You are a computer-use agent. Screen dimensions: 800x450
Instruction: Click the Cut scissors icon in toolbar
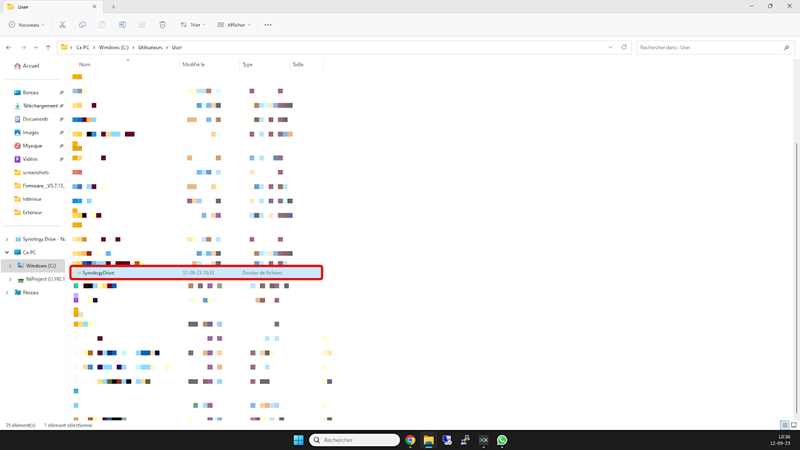click(x=62, y=25)
